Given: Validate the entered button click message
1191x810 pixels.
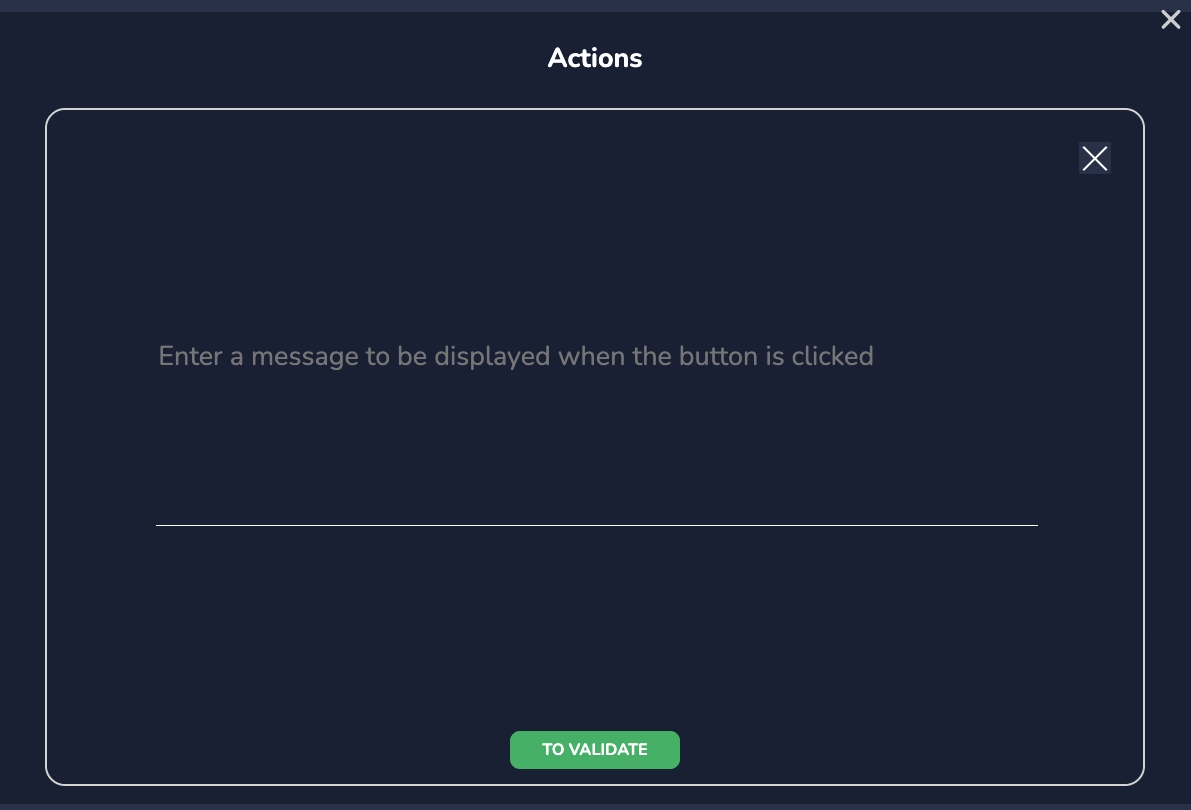Looking at the screenshot, I should coord(595,750).
